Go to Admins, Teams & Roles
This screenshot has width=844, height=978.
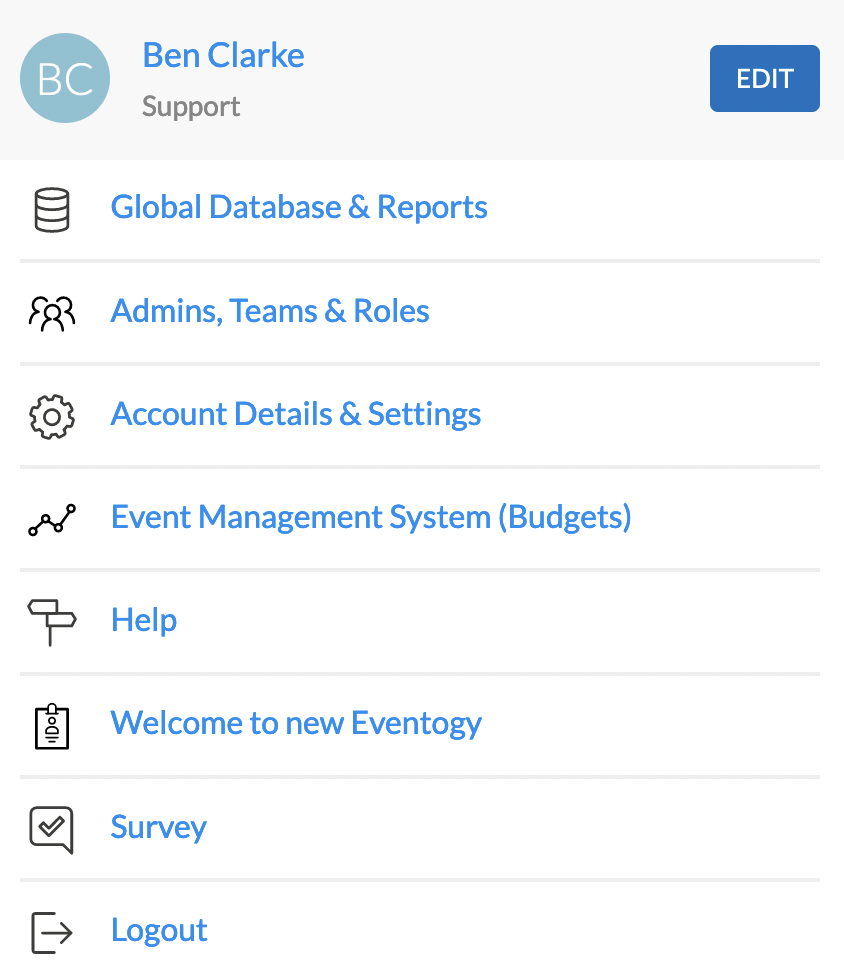tap(270, 311)
